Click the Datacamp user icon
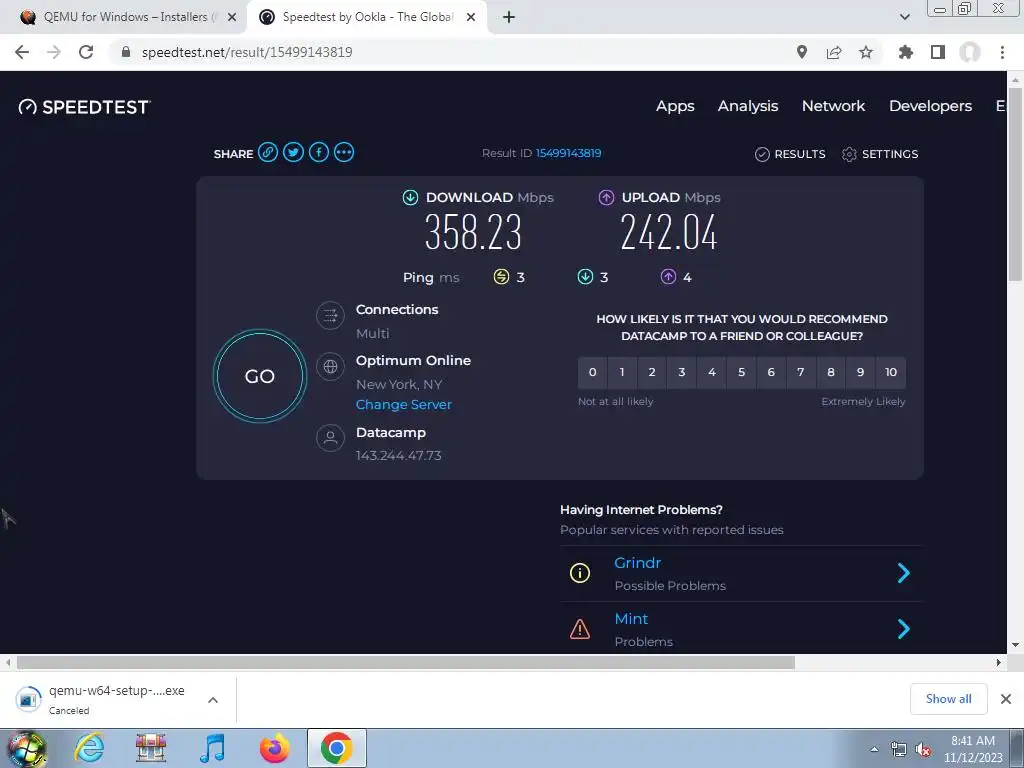The image size is (1024, 768). pyautogui.click(x=330, y=438)
